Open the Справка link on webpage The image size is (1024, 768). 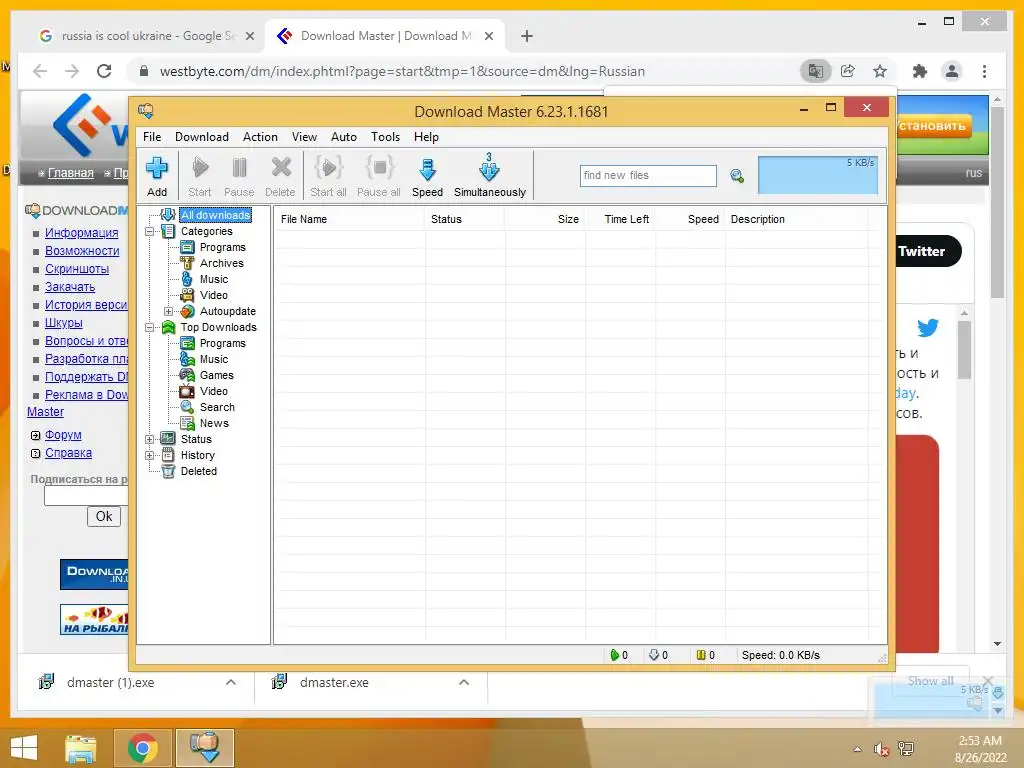pos(69,453)
